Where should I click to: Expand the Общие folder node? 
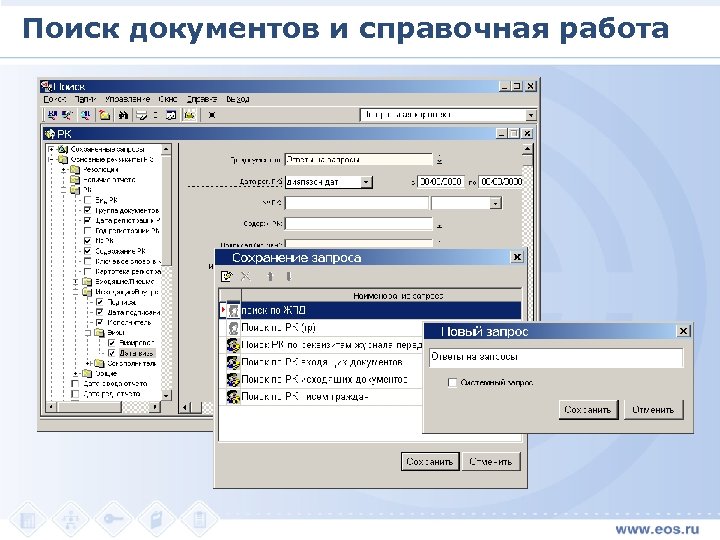(76, 373)
